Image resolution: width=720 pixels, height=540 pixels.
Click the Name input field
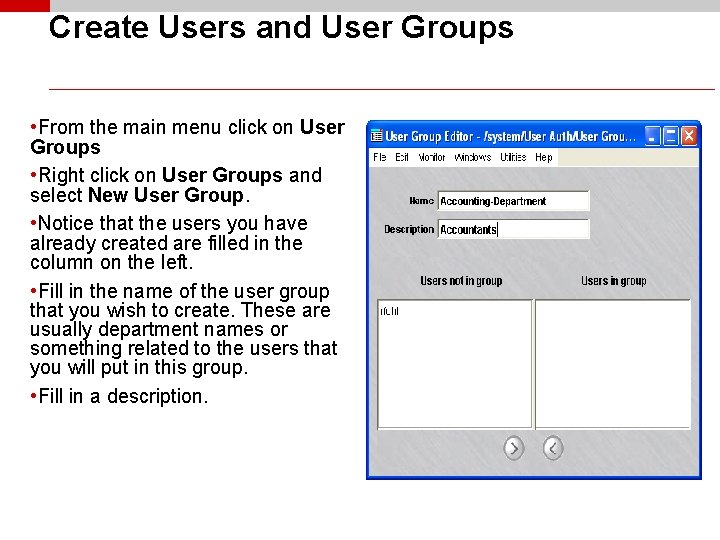coord(513,201)
